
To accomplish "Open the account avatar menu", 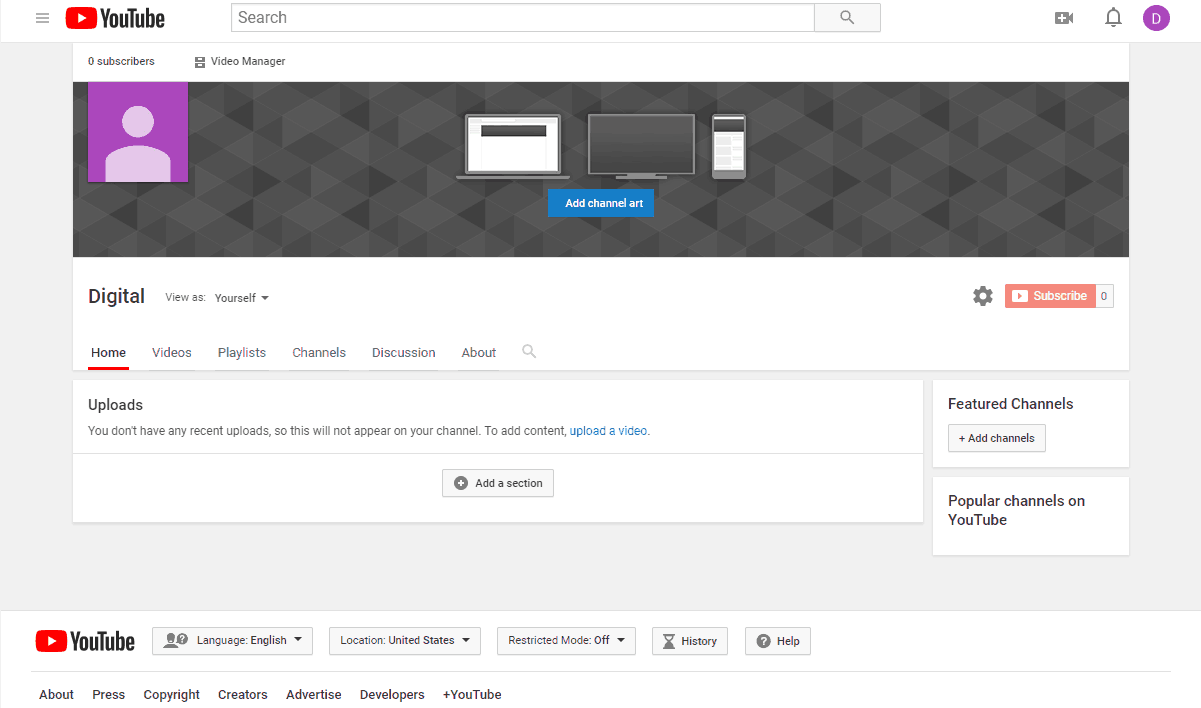I will point(1156,18).
